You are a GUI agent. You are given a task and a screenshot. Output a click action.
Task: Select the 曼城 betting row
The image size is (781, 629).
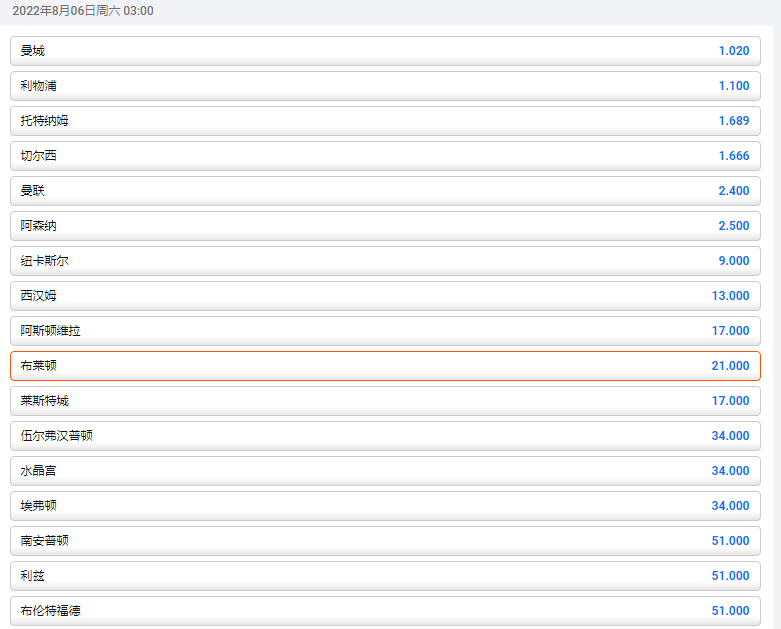385,51
